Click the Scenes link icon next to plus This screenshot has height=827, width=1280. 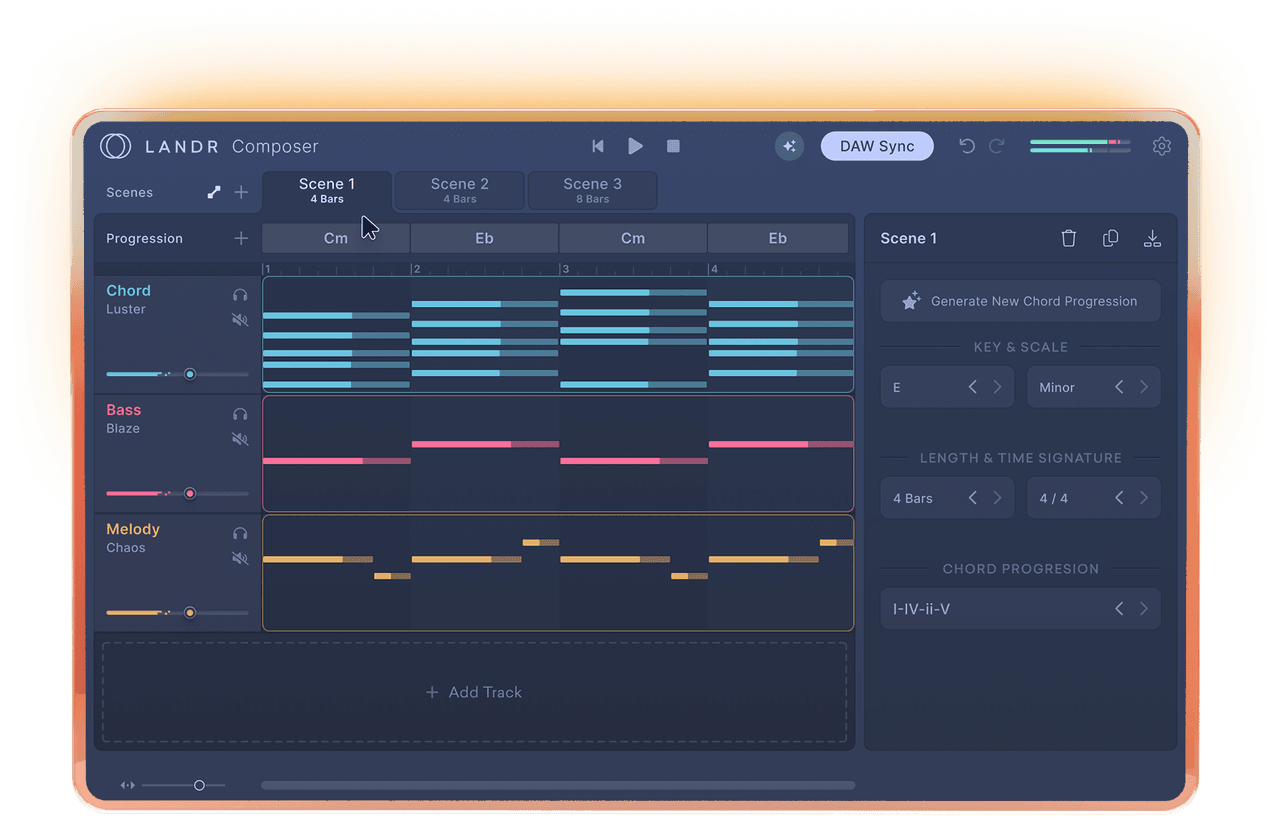coord(213,191)
